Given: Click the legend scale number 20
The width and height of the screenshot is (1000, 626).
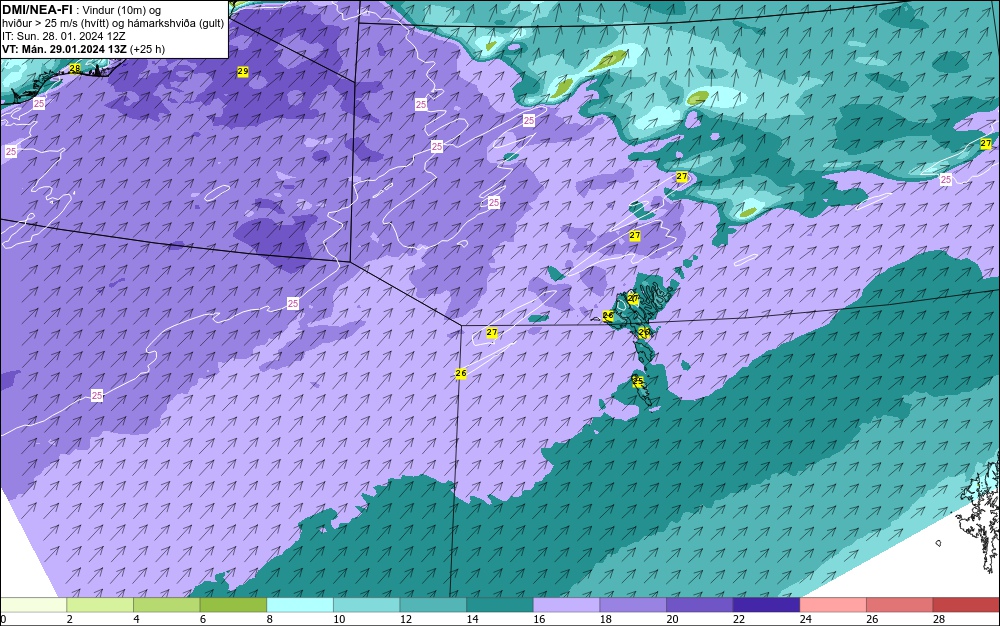Looking at the screenshot, I should [x=672, y=619].
